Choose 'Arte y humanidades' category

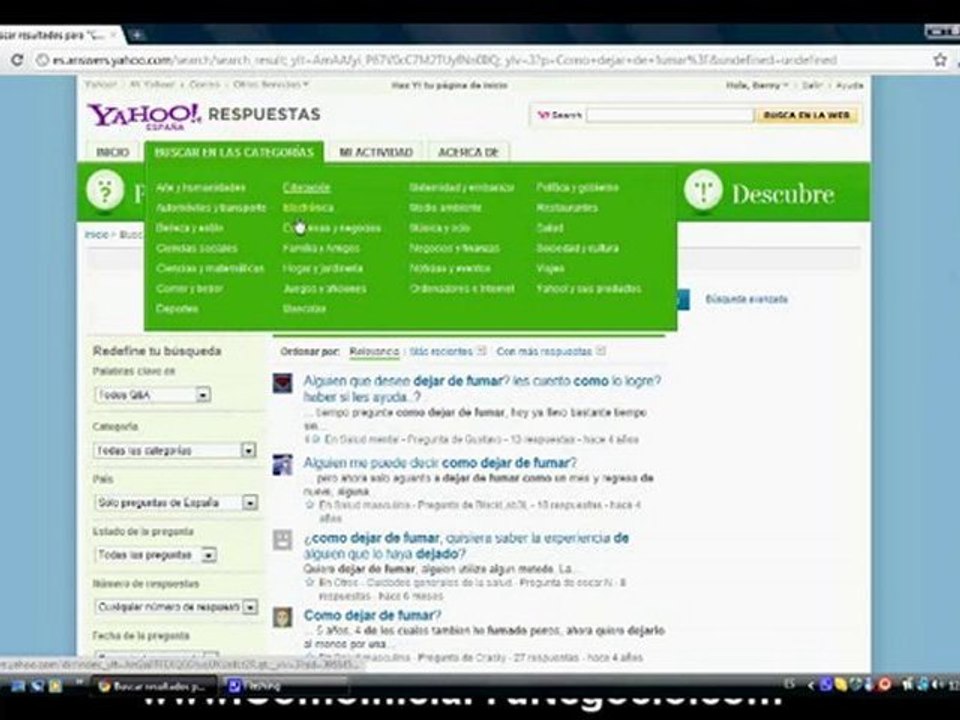coord(201,187)
